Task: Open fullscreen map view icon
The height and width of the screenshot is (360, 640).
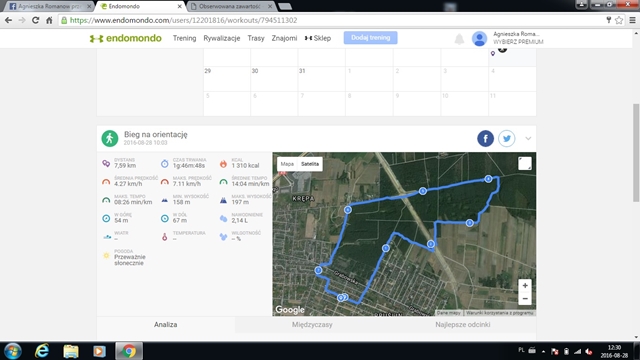Action: (x=524, y=163)
